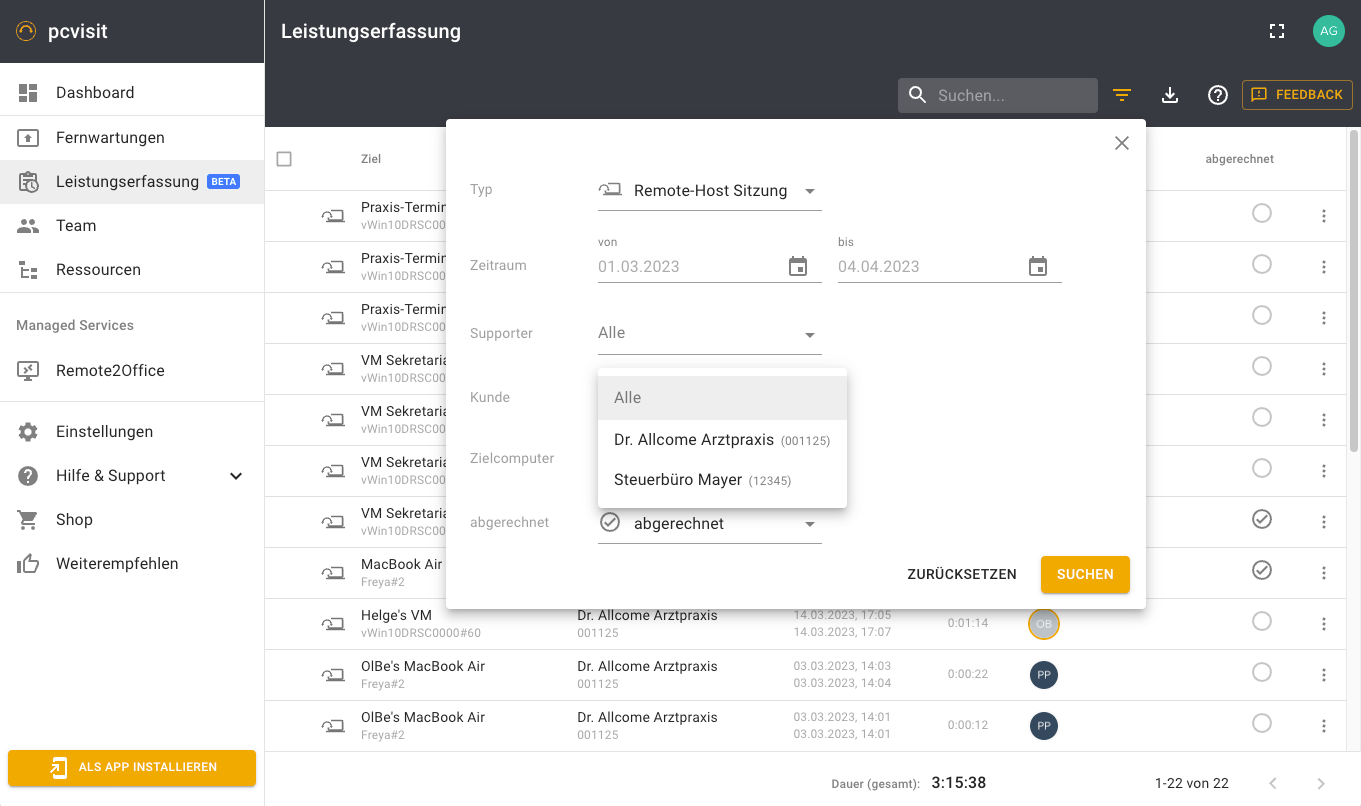This screenshot has height=806, width=1361.
Task: Open calendar picker for 'von' date
Action: (x=798, y=267)
